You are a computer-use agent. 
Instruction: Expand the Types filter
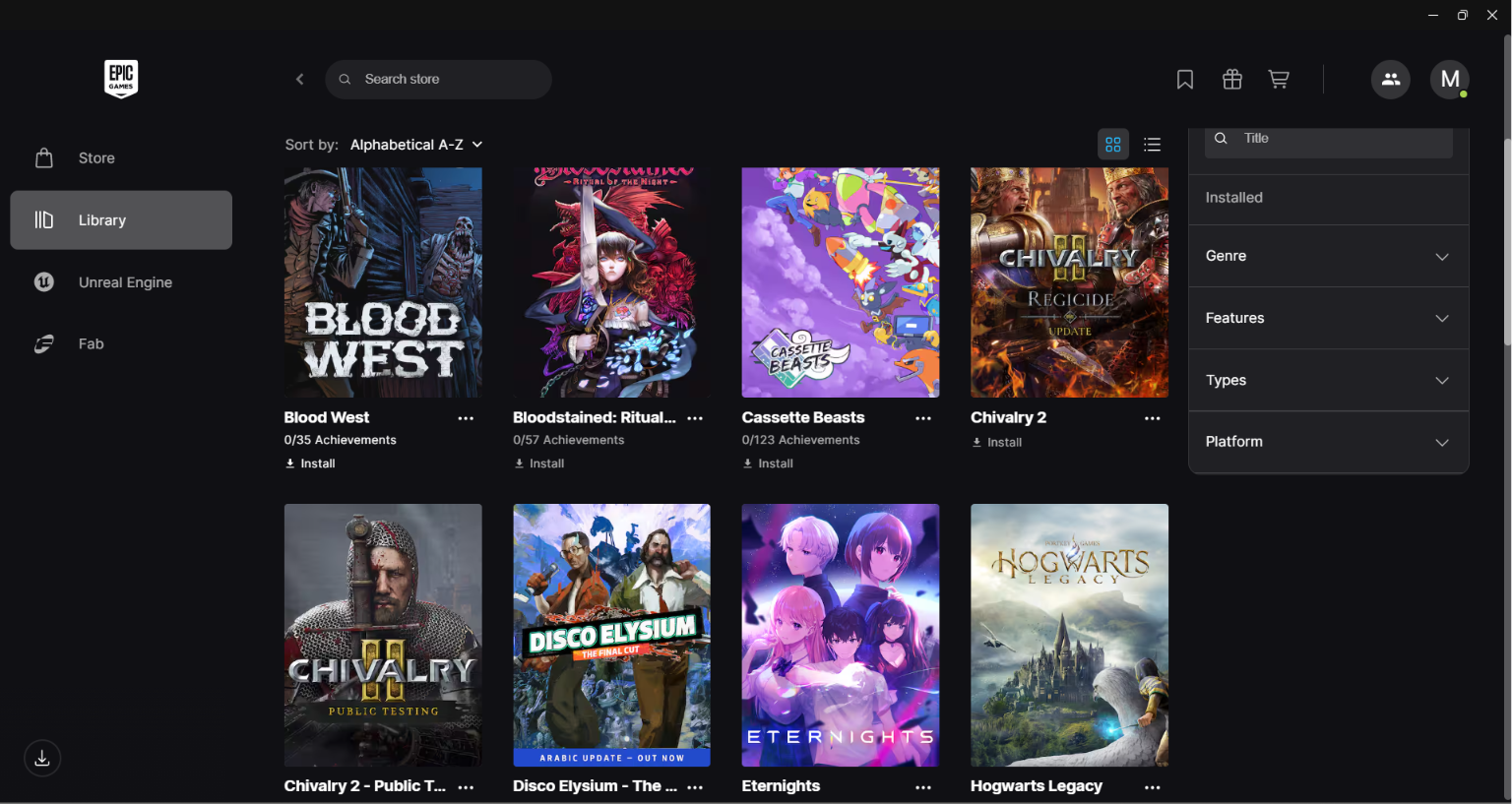pos(1328,380)
